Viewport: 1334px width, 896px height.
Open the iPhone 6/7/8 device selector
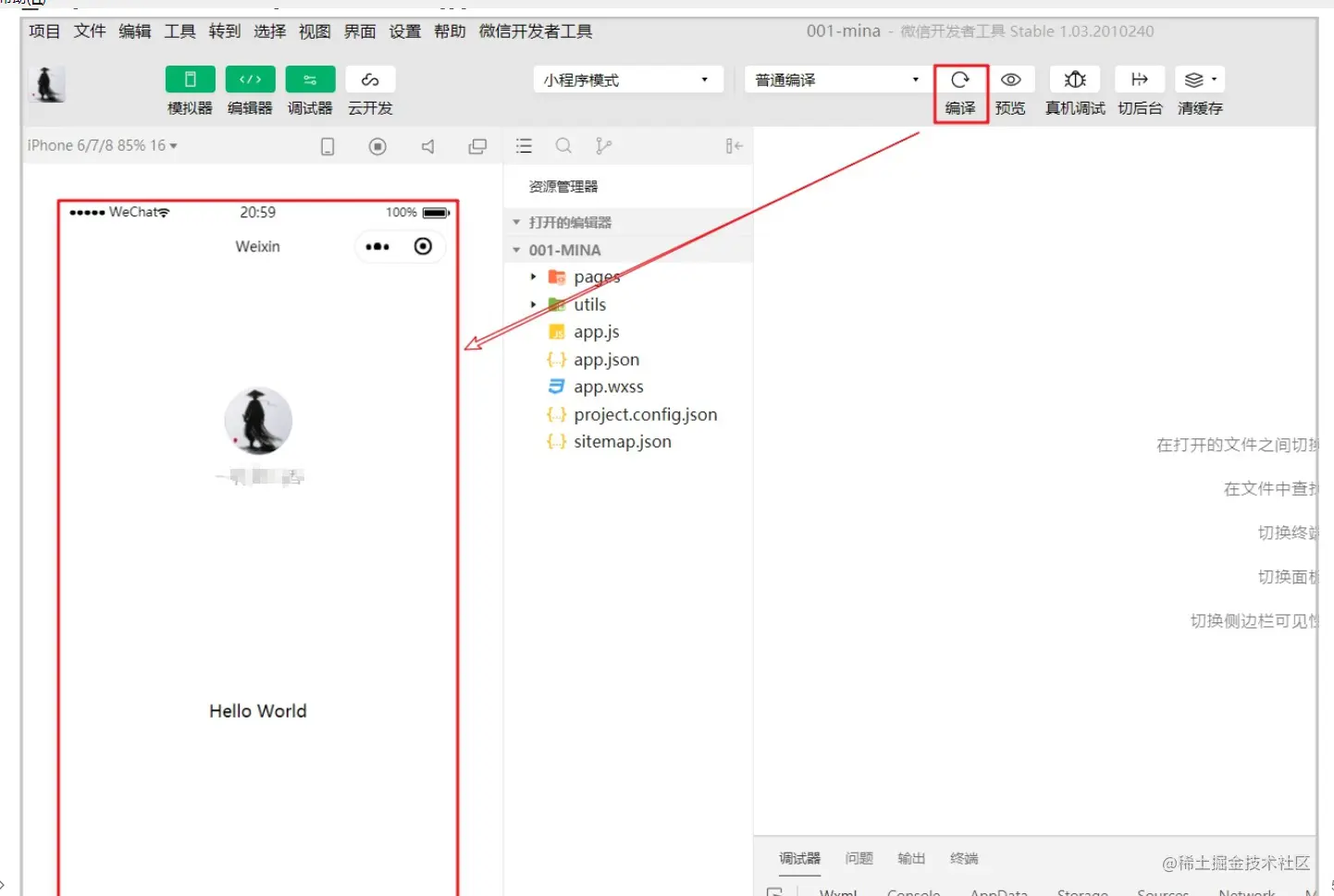[x=102, y=145]
